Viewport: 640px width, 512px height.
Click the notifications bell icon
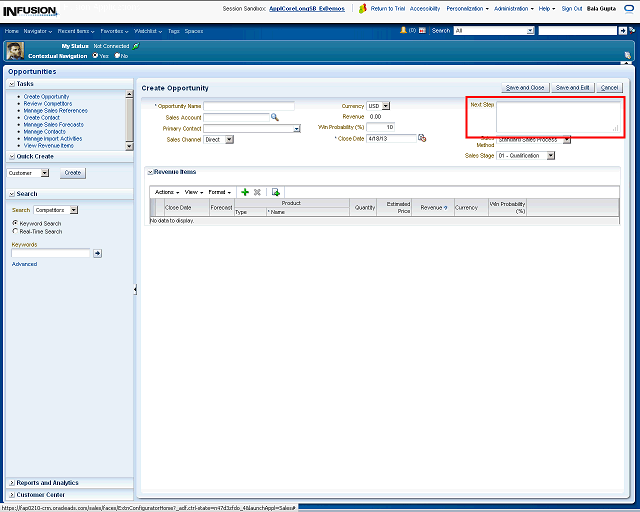coord(404,31)
